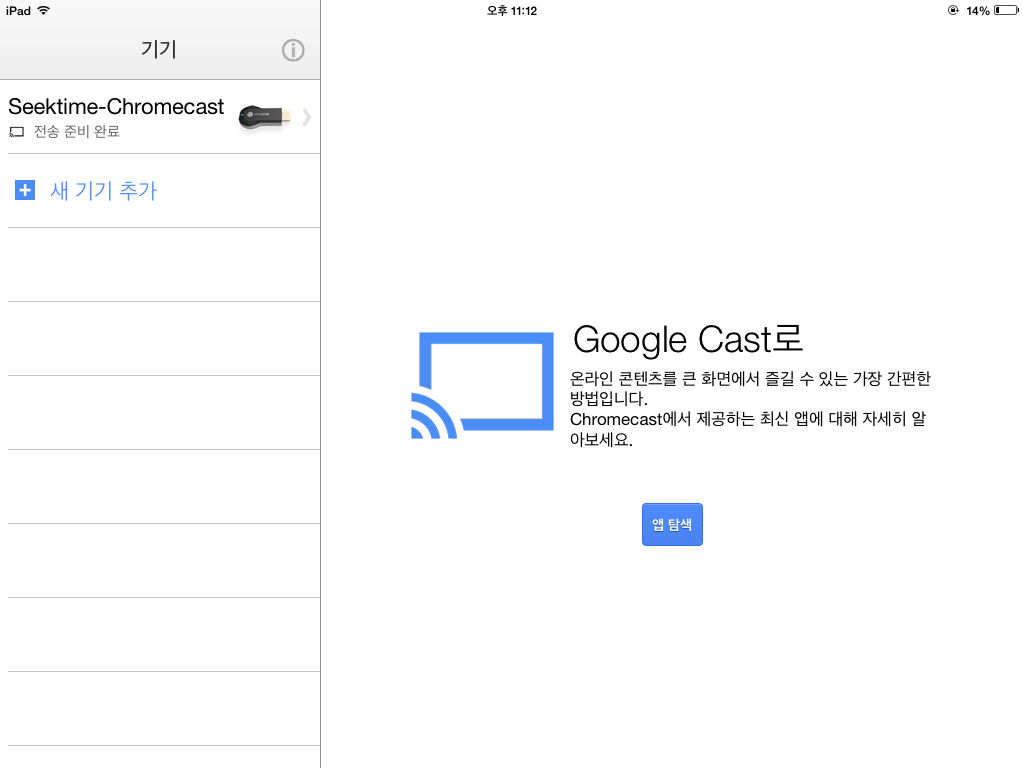The height and width of the screenshot is (768, 1024).
Task: Tap the 14% battery percentage text
Action: tap(978, 10)
